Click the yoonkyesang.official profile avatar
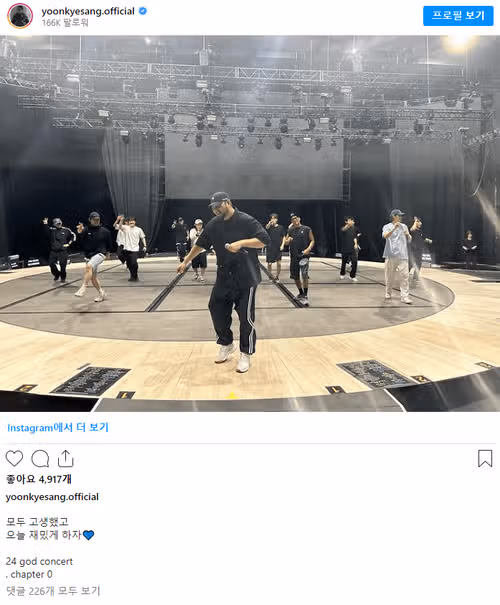Screen dimensions: 500x605 pyautogui.click(x=20, y=16)
